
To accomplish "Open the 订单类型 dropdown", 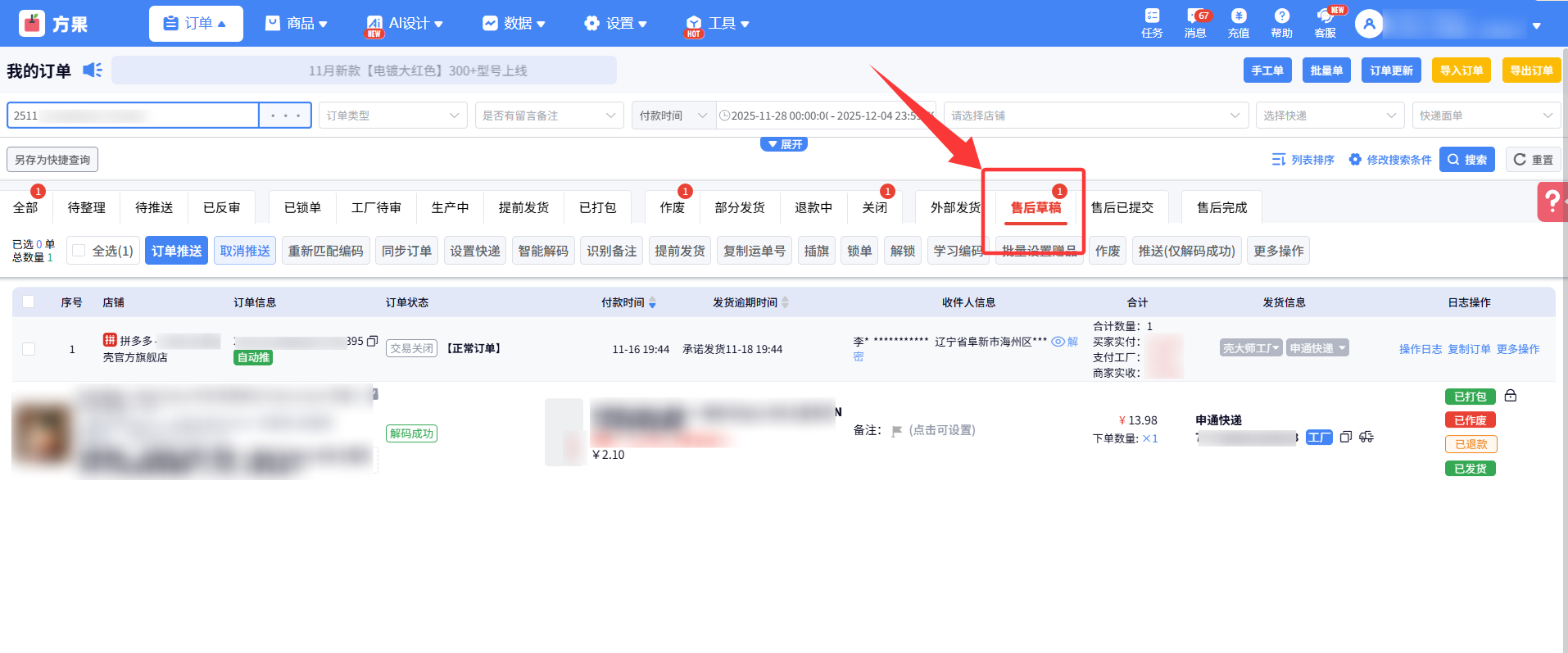I will [x=392, y=116].
